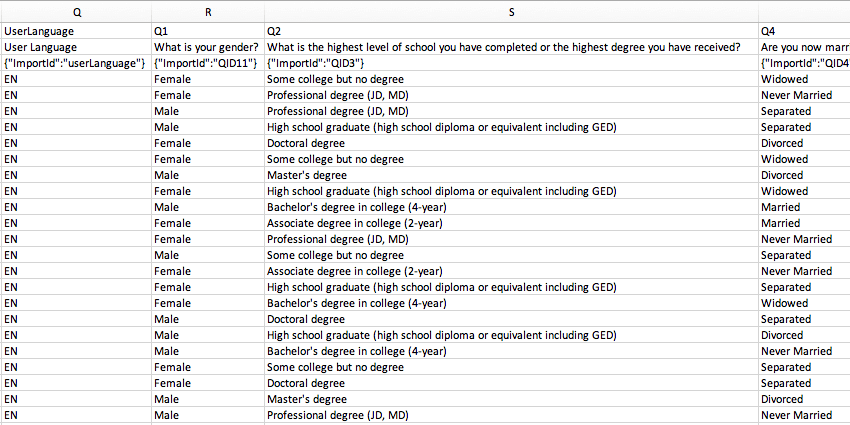Select first 'Associate degree in college (2-year)' cell

(511, 223)
